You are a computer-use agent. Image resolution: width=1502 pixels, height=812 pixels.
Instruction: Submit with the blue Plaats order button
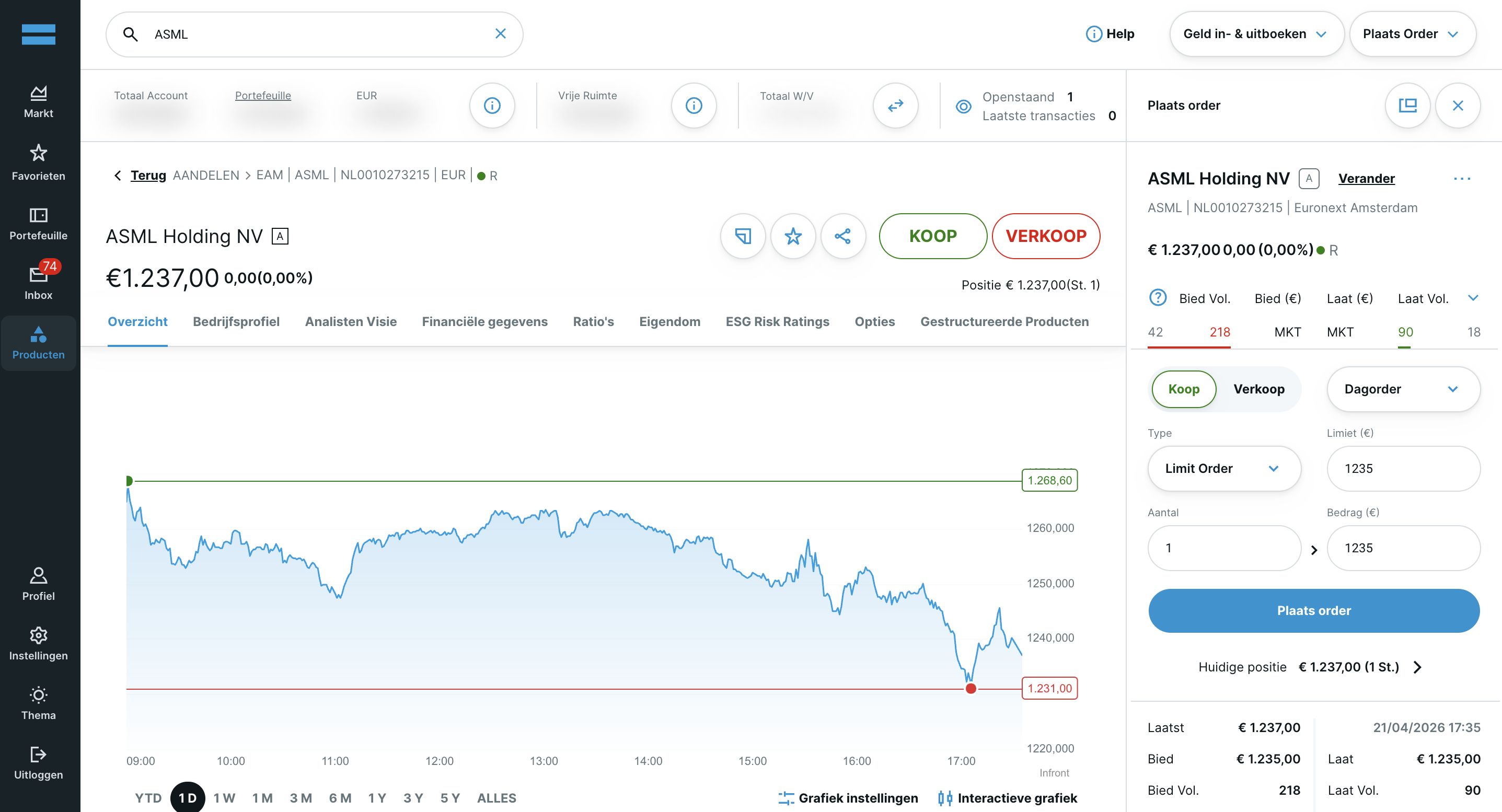[x=1314, y=611]
